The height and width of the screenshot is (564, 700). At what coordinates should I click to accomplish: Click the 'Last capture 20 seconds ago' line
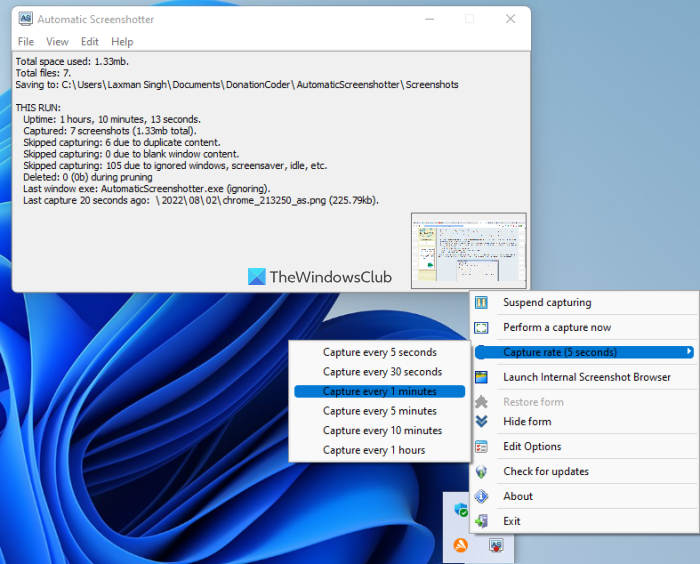[x=201, y=201]
